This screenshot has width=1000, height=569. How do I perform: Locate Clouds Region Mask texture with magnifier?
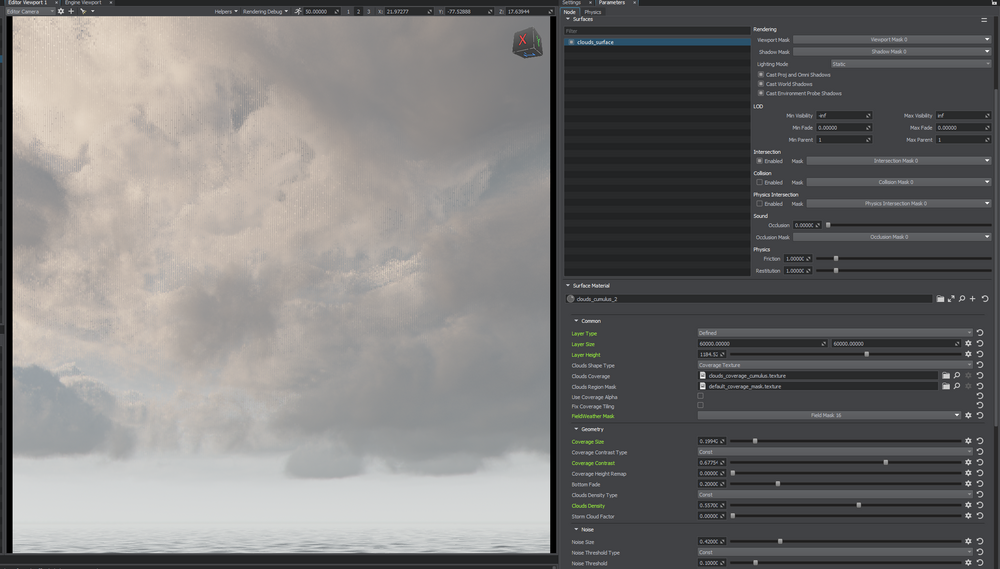957,387
